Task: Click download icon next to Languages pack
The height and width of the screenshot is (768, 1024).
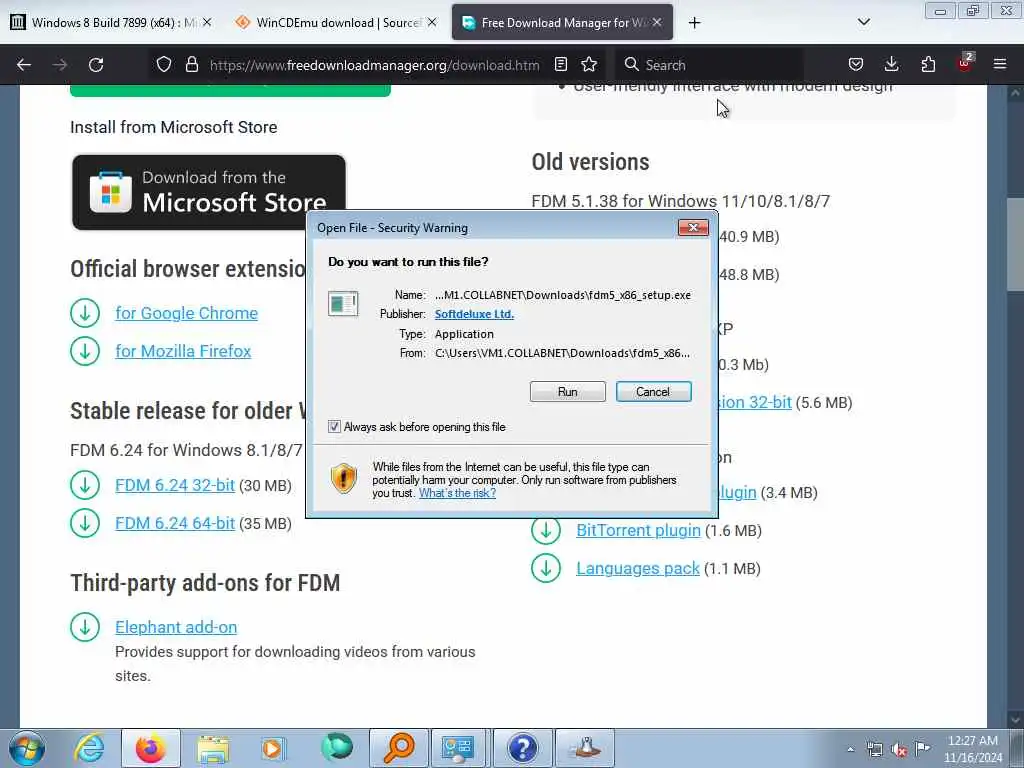Action: pyautogui.click(x=546, y=568)
